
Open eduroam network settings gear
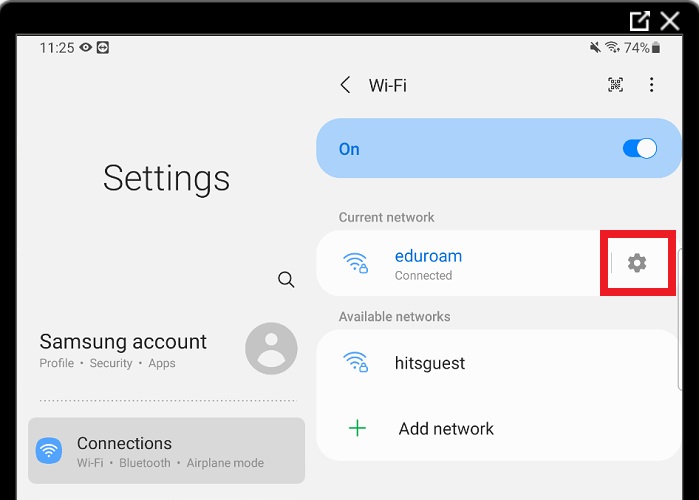coord(637,263)
